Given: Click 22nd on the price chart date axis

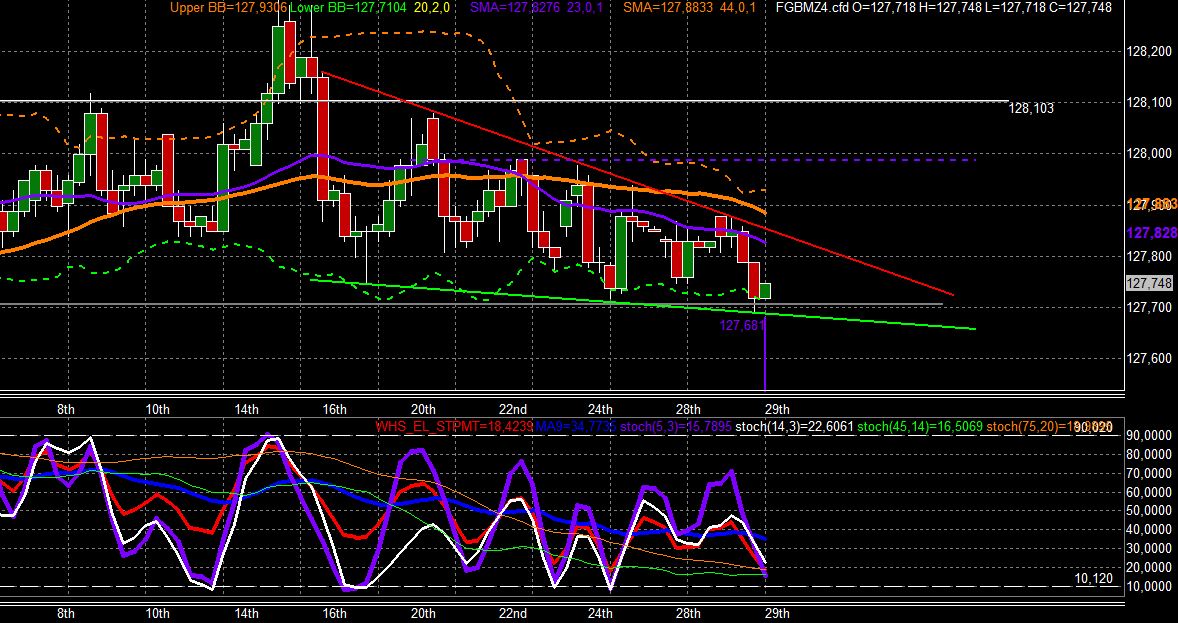Looking at the screenshot, I should pos(512,409).
